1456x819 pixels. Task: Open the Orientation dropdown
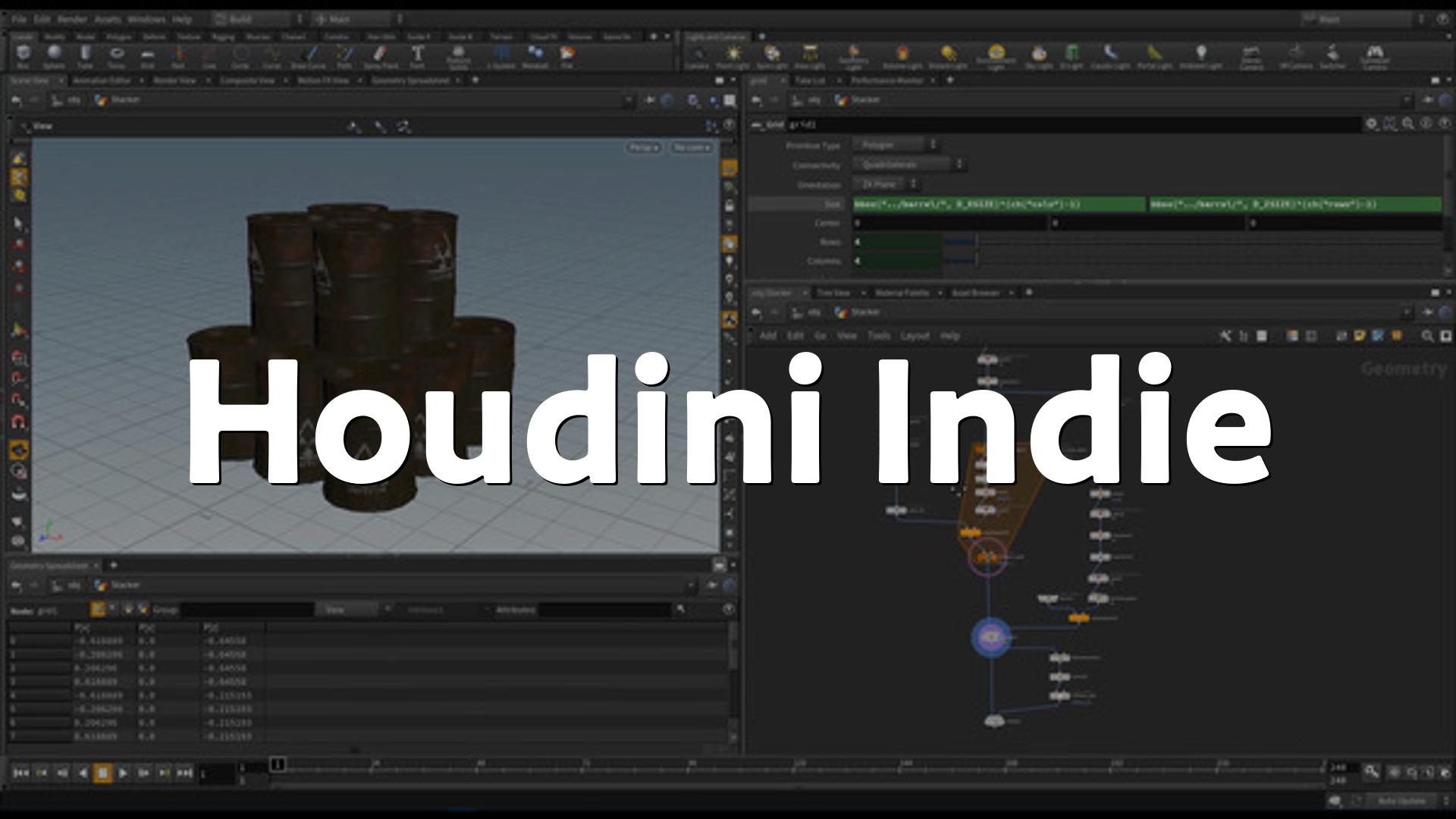click(886, 184)
